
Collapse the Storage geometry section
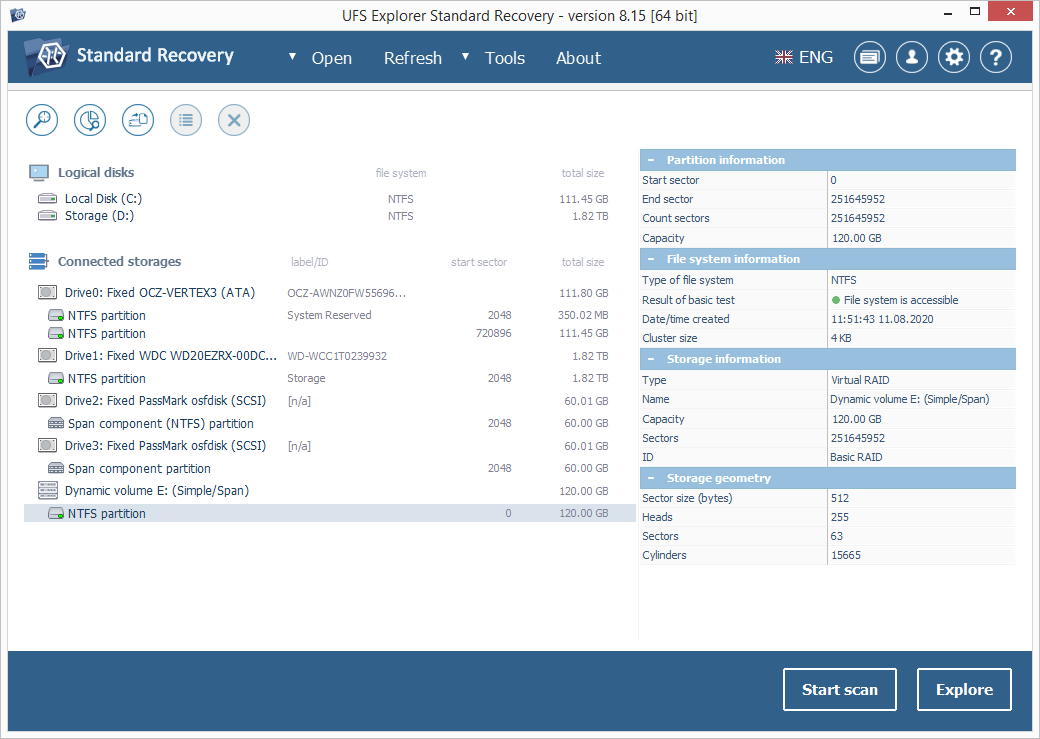click(x=651, y=478)
